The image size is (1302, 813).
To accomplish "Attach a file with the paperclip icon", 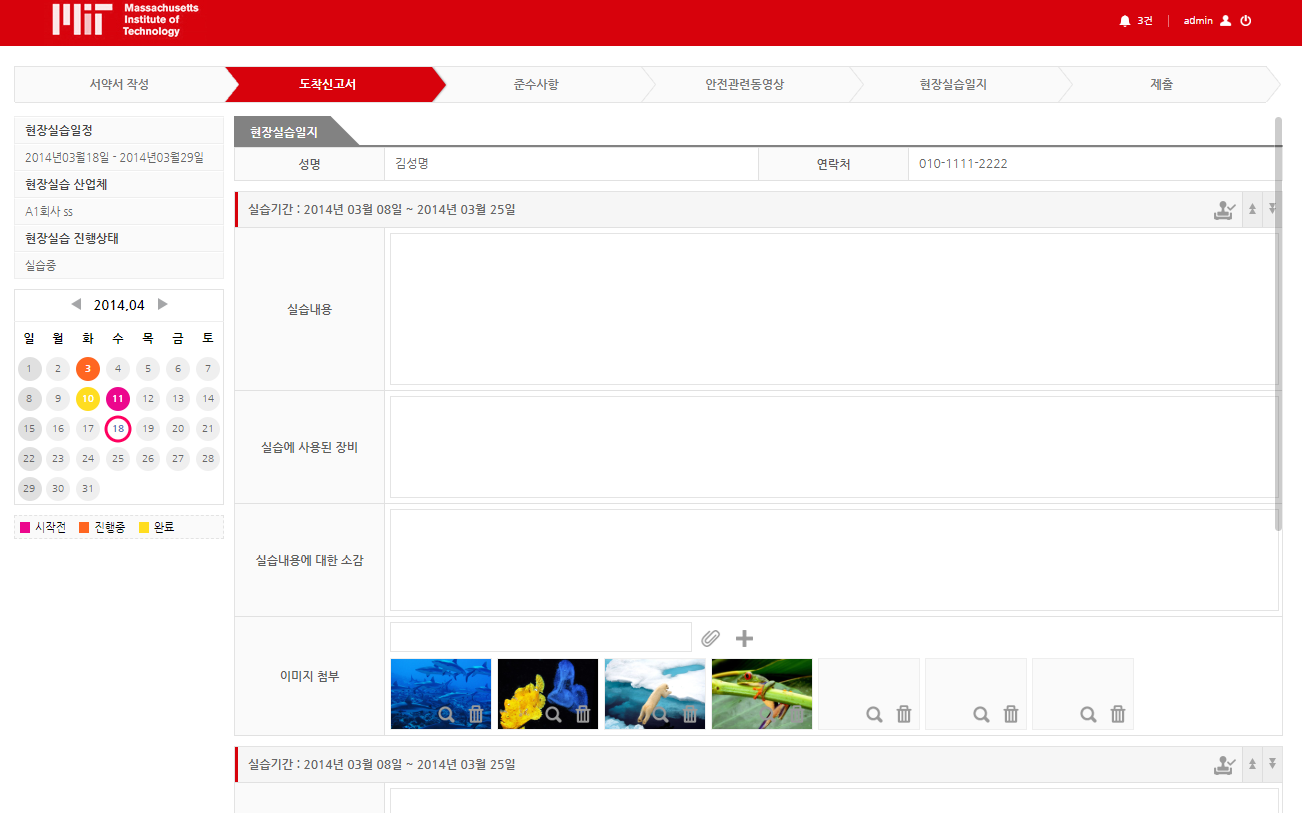I will 710,637.
